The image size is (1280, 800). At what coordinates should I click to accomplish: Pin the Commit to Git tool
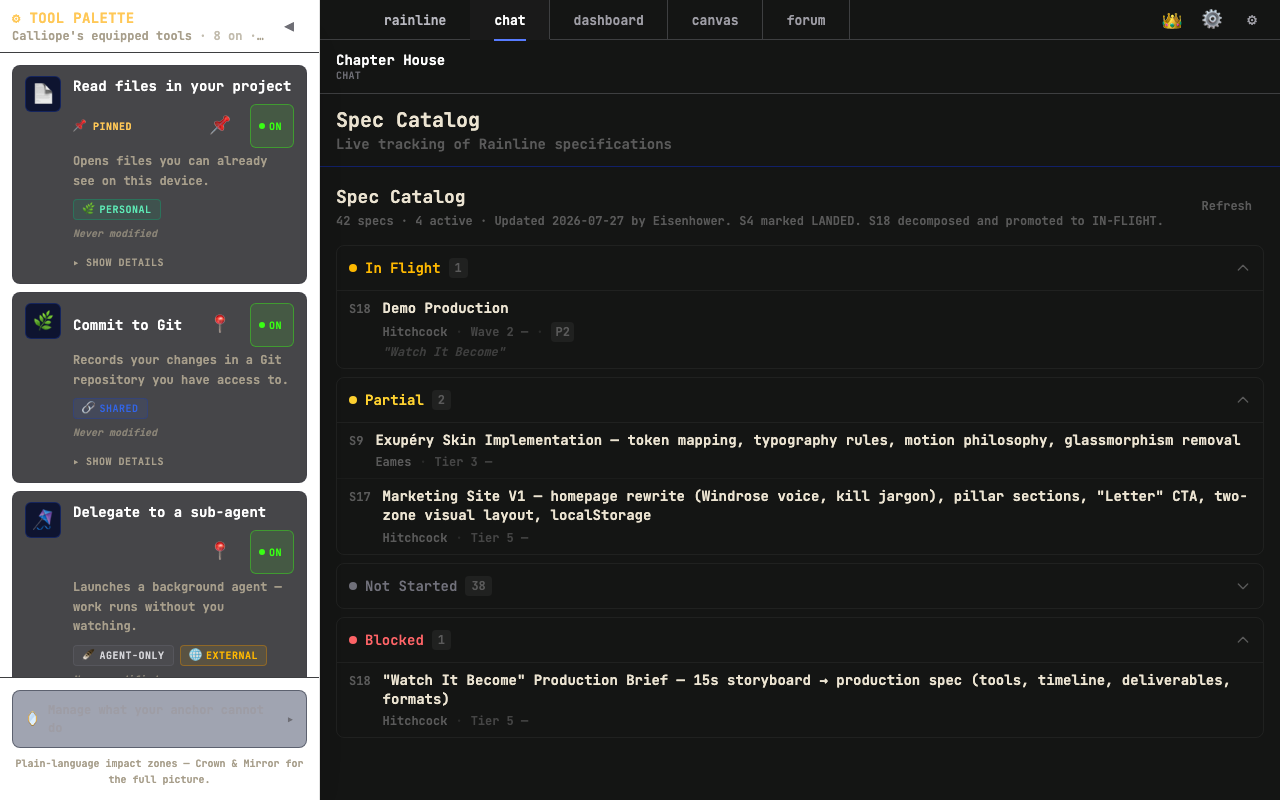(x=220, y=324)
